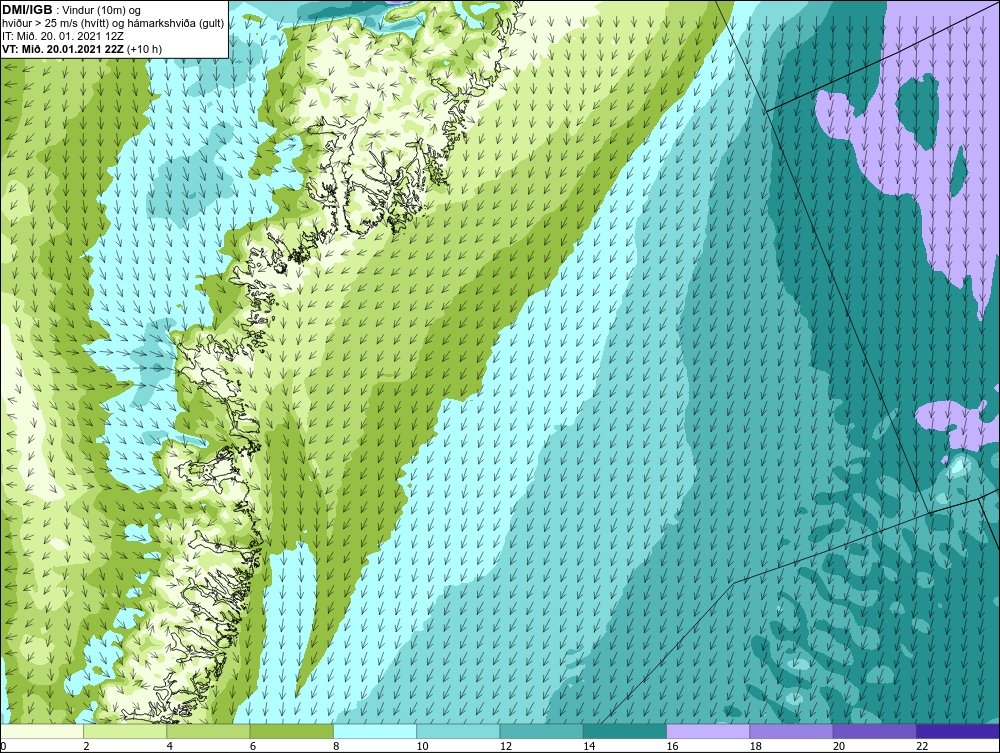Click the 'IT: Mið. 20. 01. 2021 12Z' line

[63, 36]
